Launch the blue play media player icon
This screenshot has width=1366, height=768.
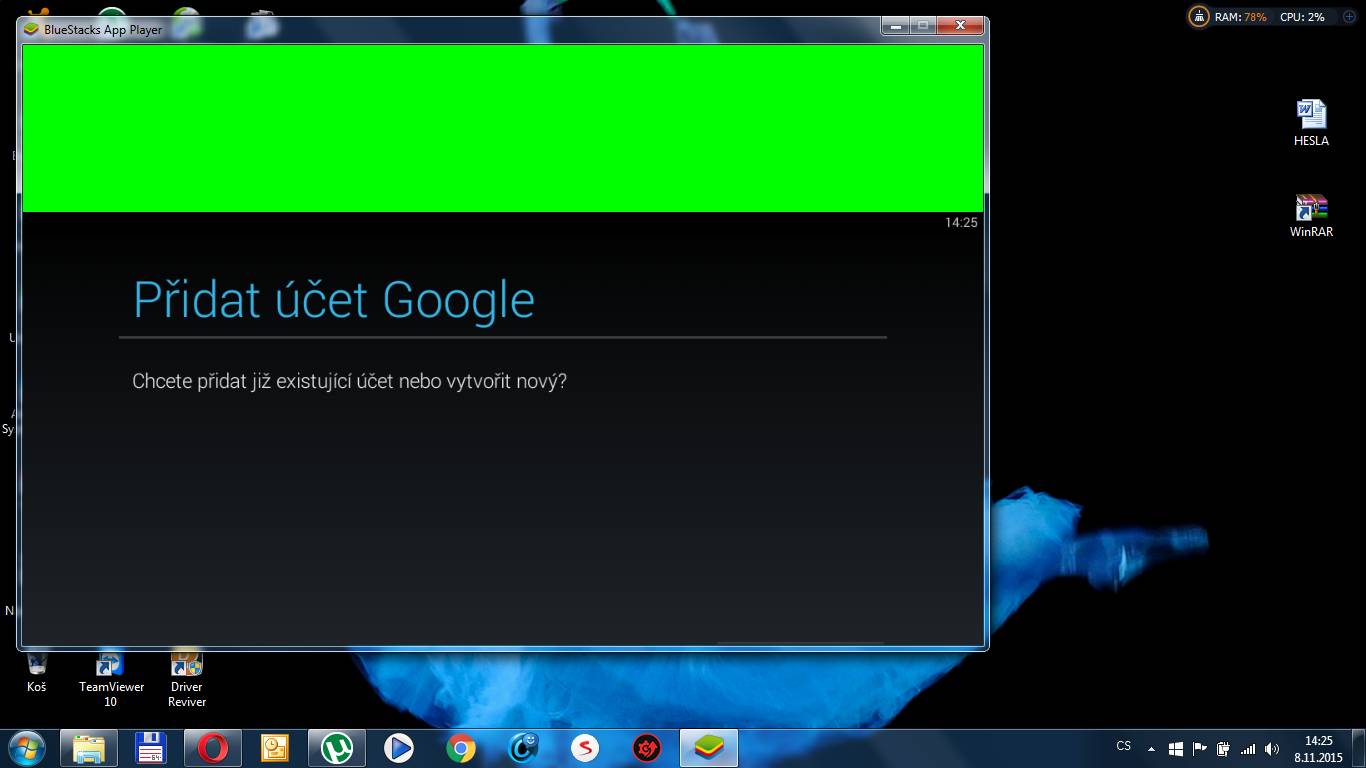(x=399, y=748)
